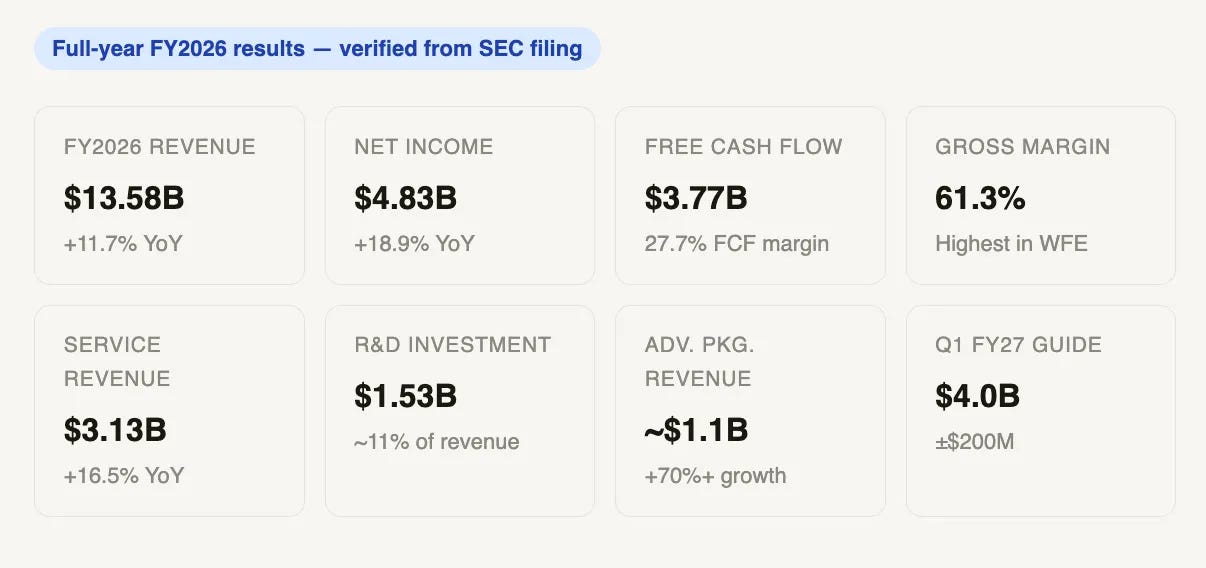The image size is (1206, 568).
Task: Click the ~$1.1B packaging revenue figure
Action: tap(696, 430)
